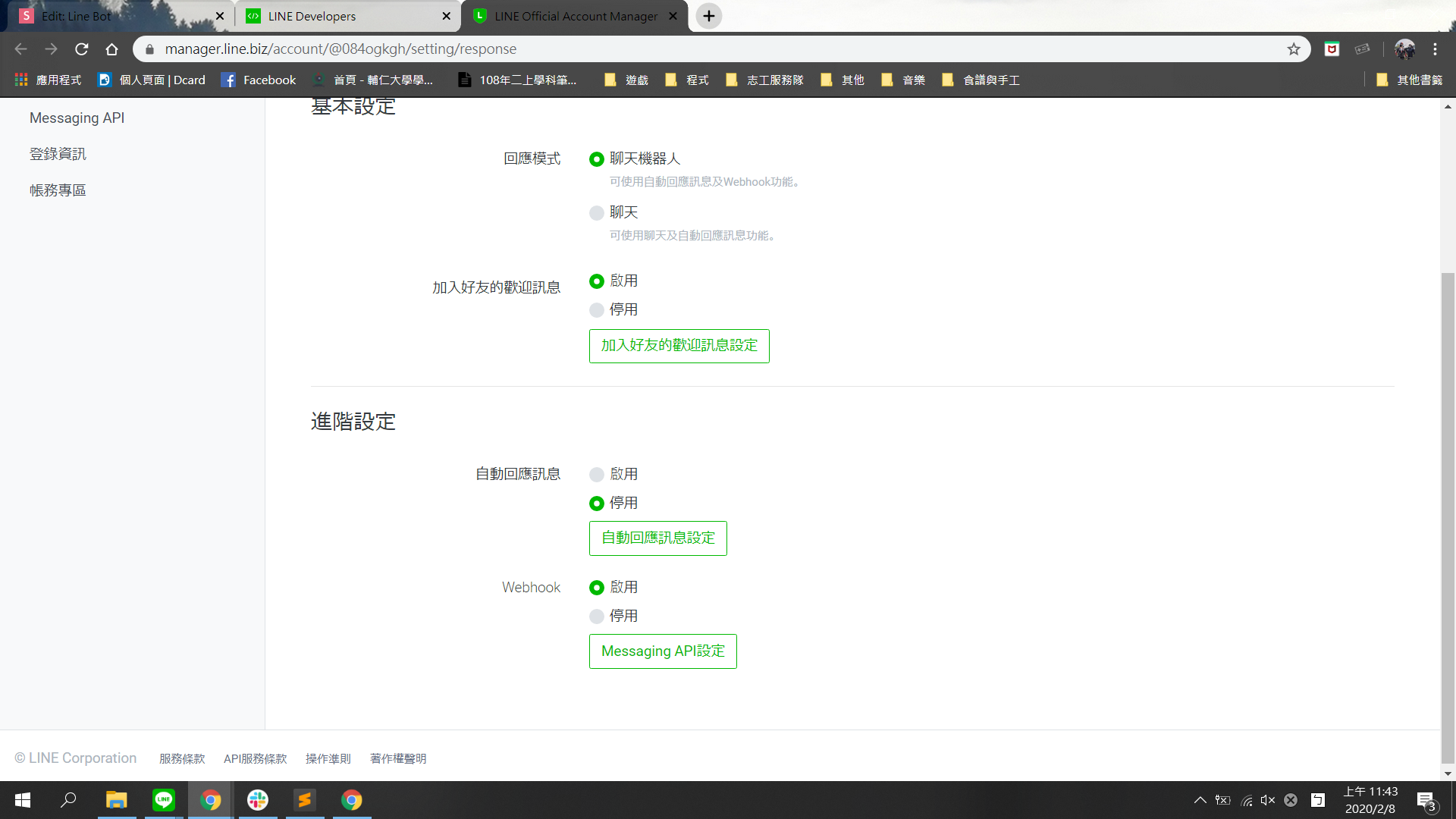Reload the page with refresh icon
The height and width of the screenshot is (819, 1456).
82,49
